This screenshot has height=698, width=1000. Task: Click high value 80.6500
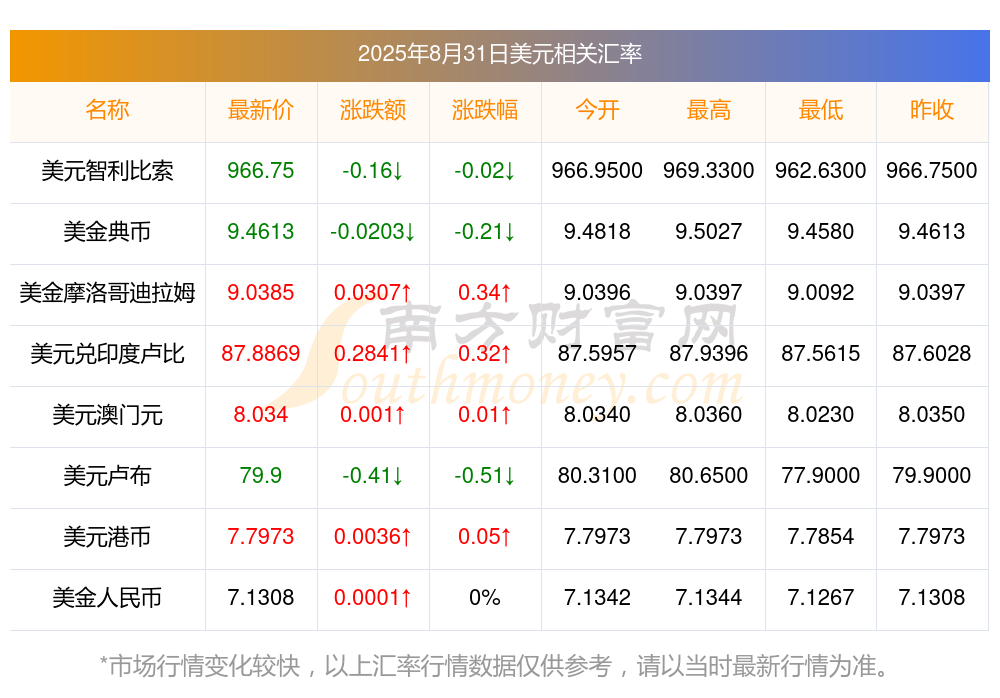709,476
